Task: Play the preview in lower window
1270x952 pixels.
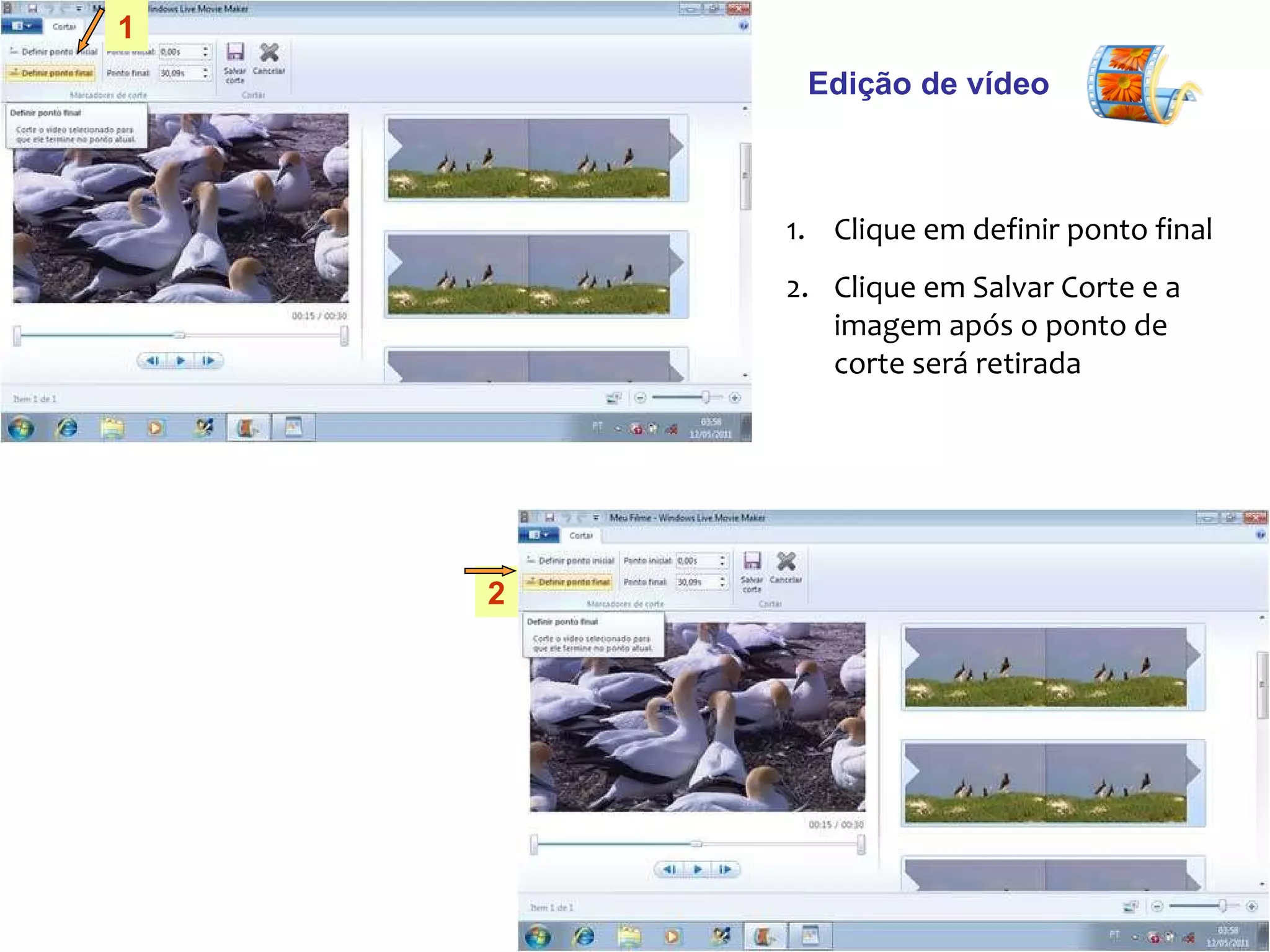Action: (x=698, y=870)
